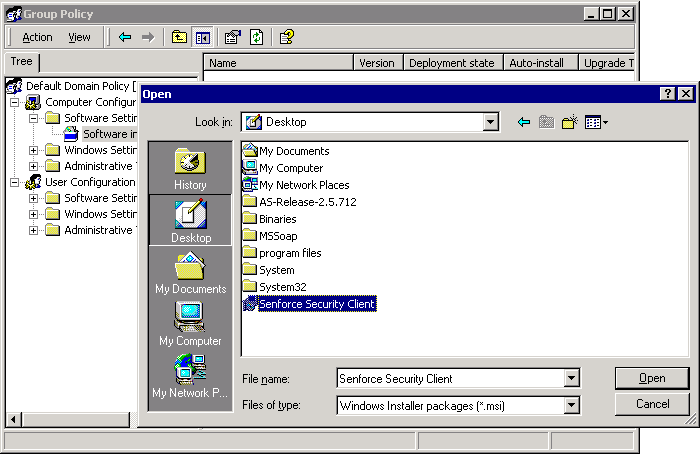The width and height of the screenshot is (700, 454).
Task: Select My Computer in the places bar
Action: coord(190,324)
